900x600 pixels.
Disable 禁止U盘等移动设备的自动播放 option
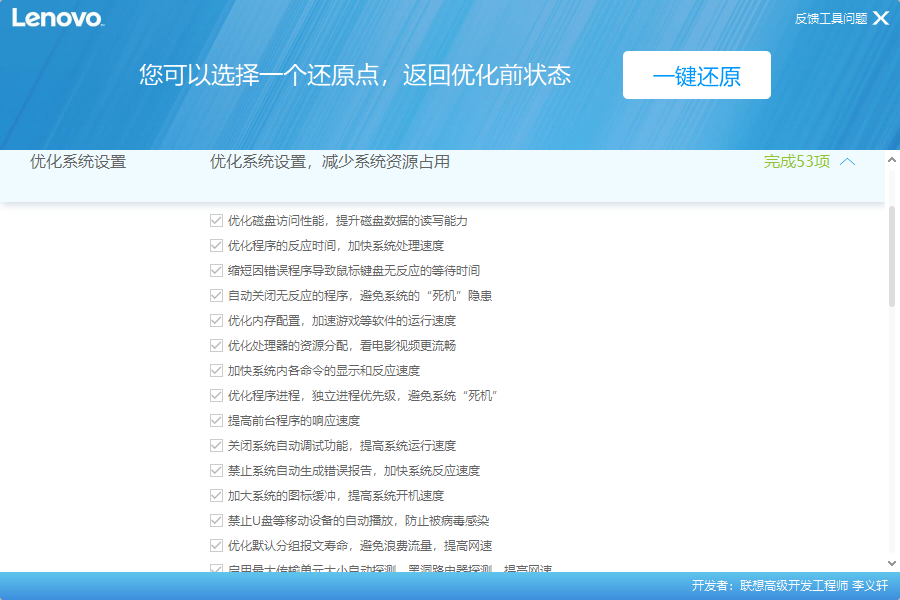[214, 520]
